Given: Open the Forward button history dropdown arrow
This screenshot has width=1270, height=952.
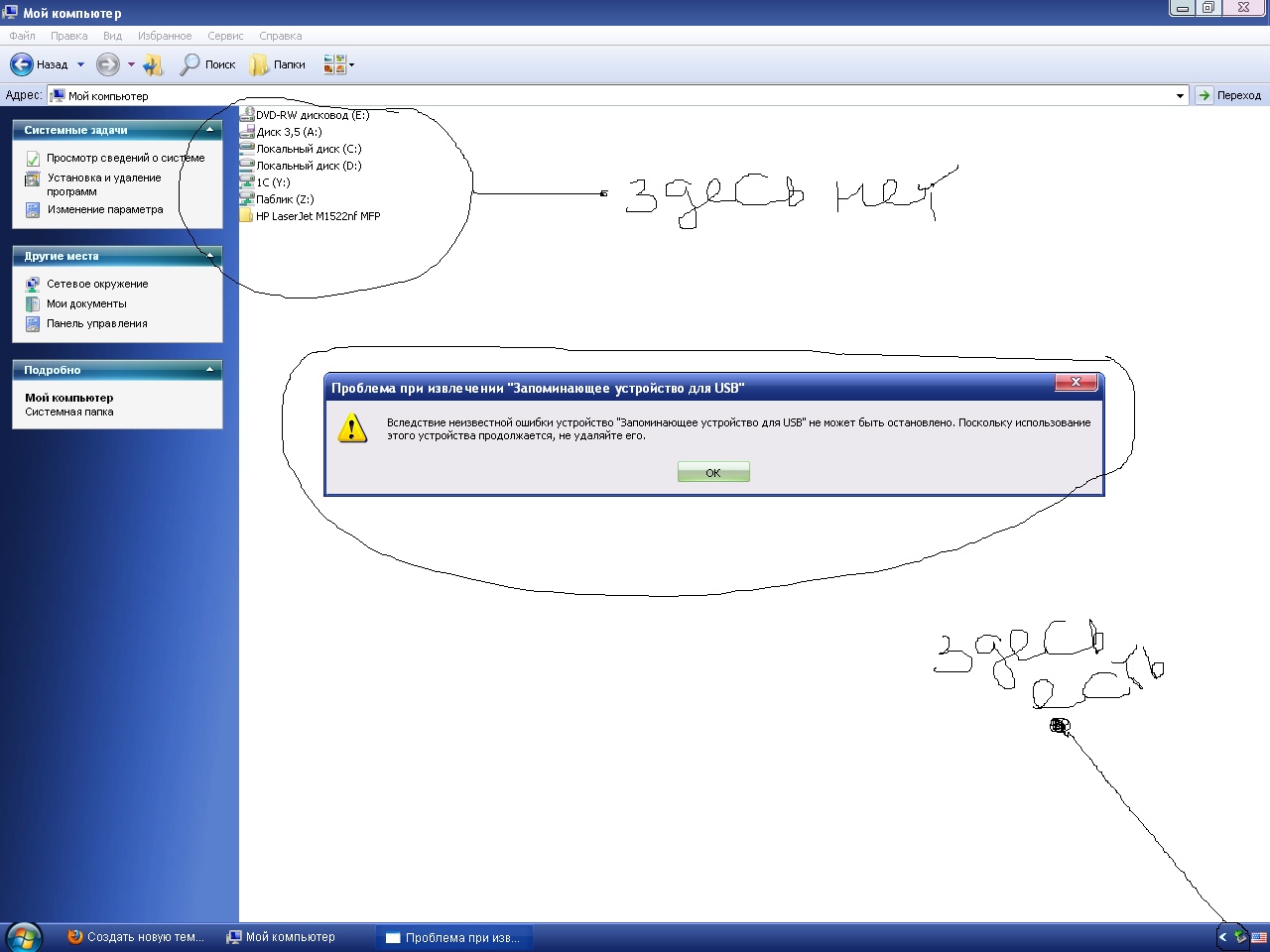Looking at the screenshot, I should (x=131, y=64).
